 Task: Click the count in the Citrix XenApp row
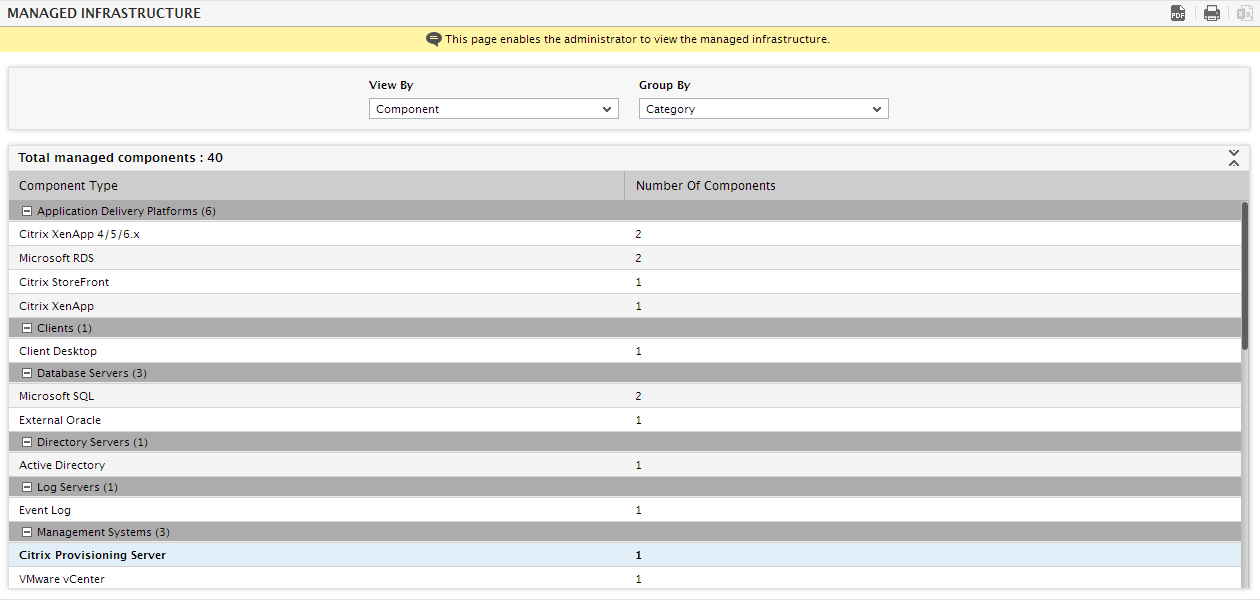click(639, 306)
